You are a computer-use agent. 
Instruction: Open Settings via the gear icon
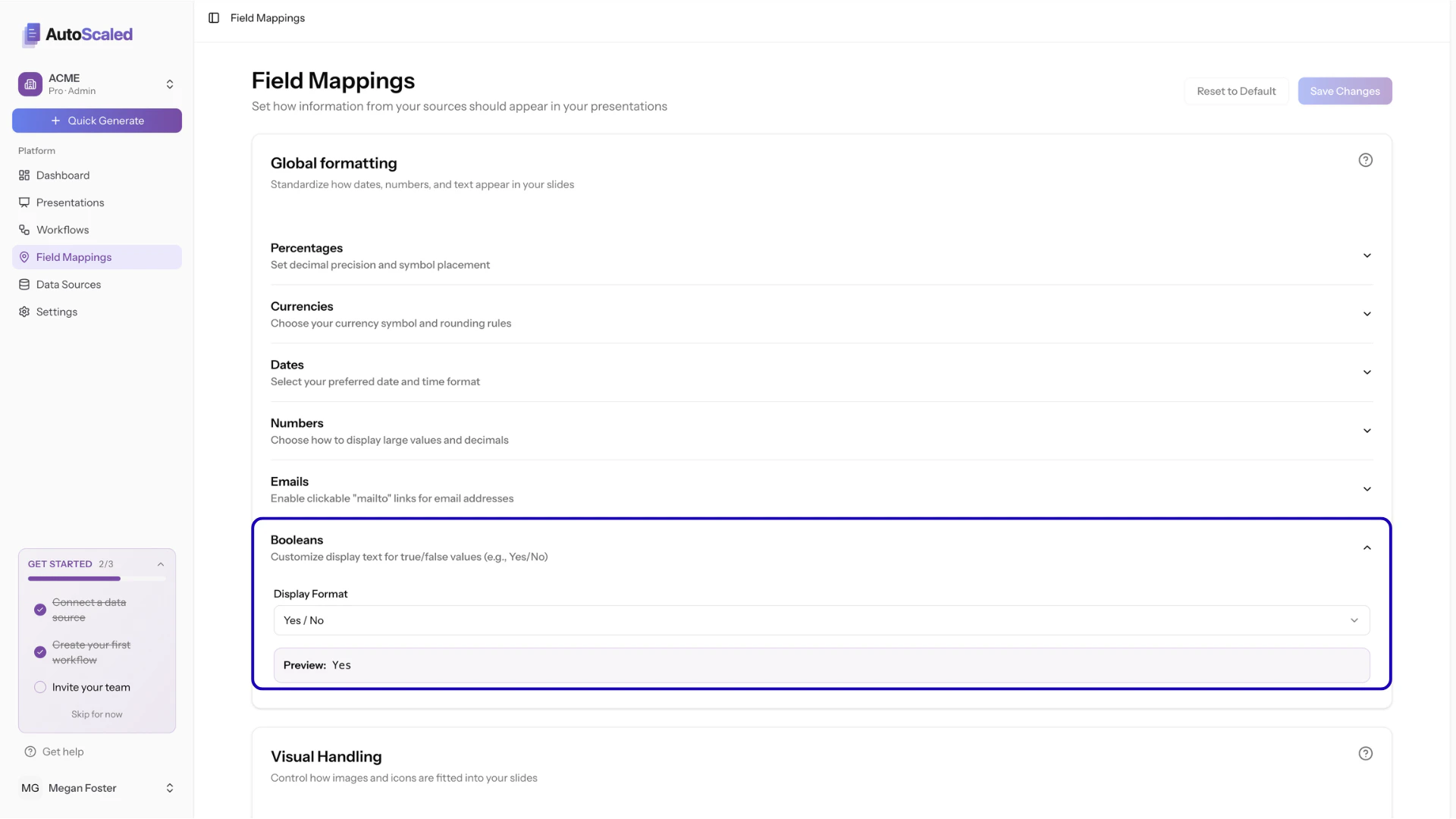(x=24, y=312)
